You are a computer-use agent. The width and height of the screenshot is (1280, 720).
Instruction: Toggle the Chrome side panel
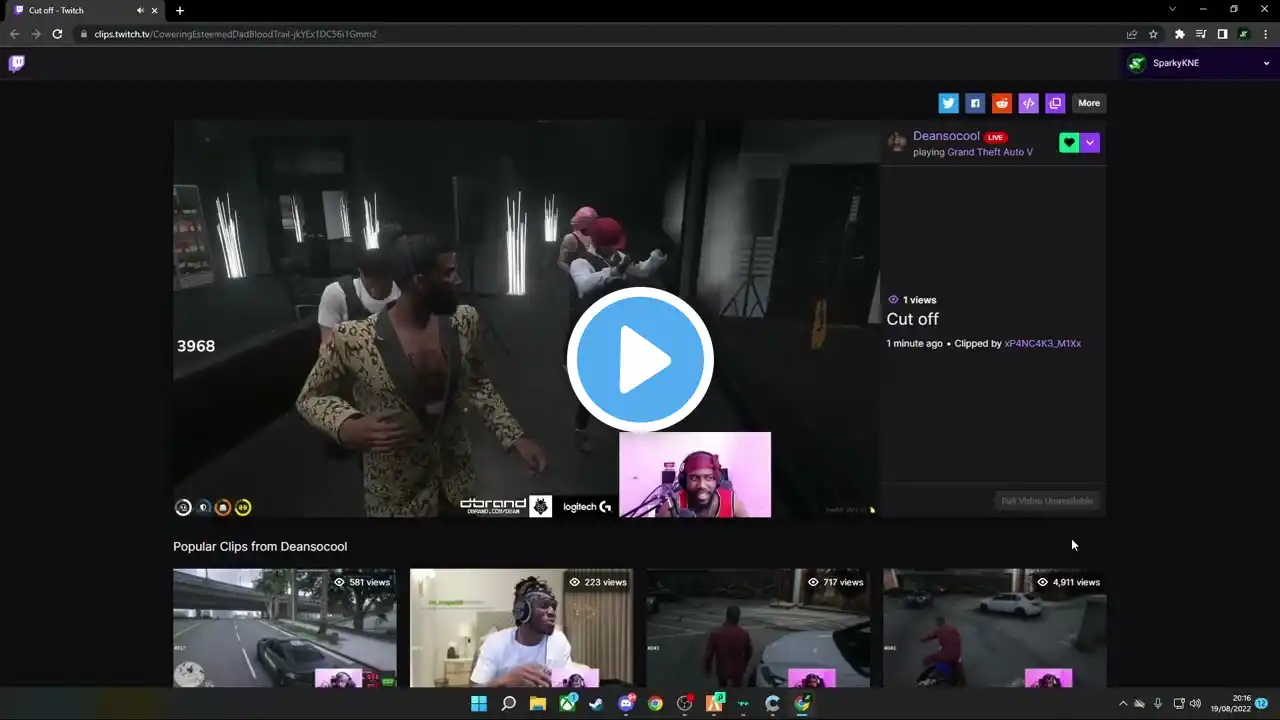click(1222, 34)
